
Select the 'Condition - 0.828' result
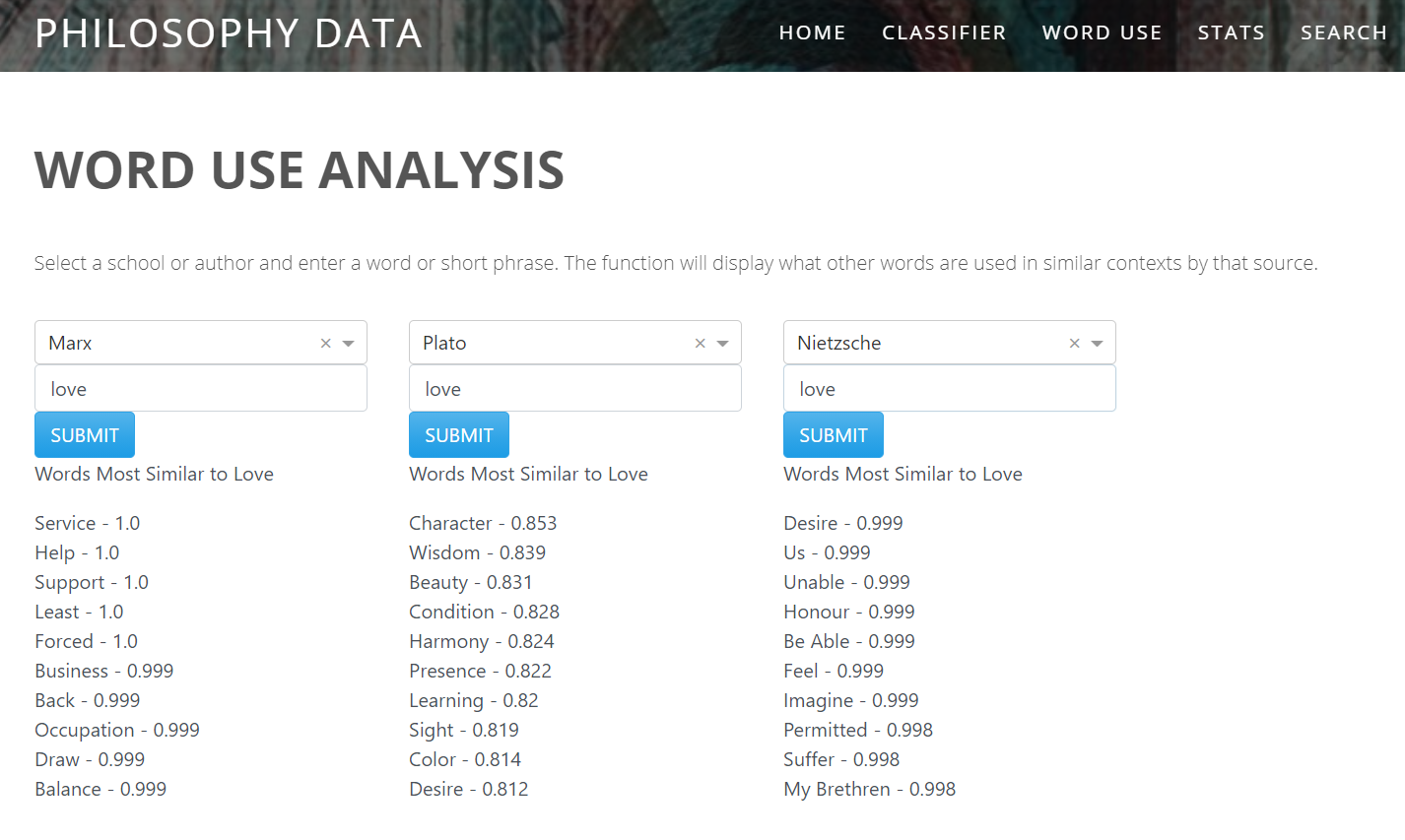click(x=485, y=612)
